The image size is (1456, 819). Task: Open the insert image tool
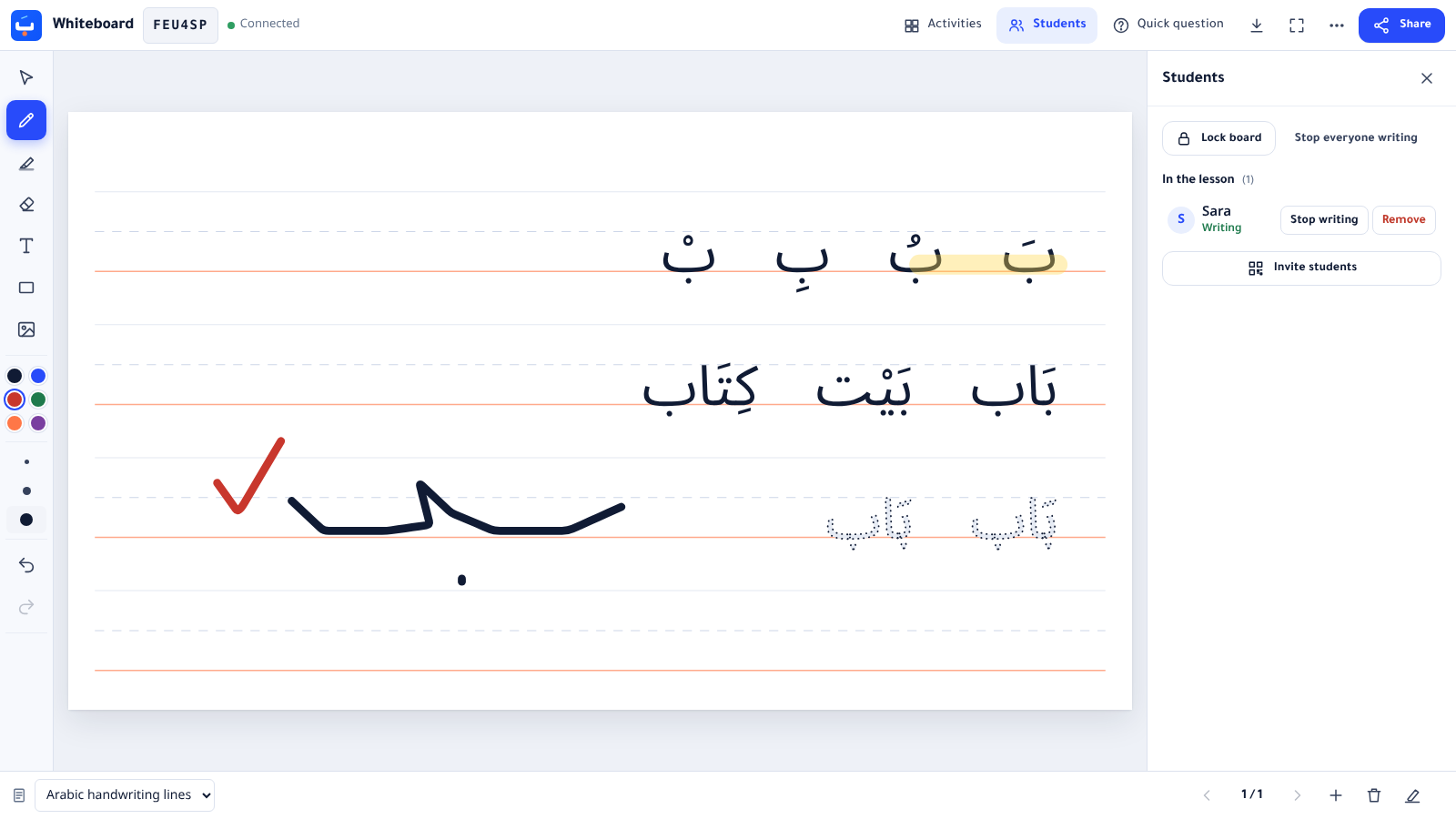pos(26,329)
